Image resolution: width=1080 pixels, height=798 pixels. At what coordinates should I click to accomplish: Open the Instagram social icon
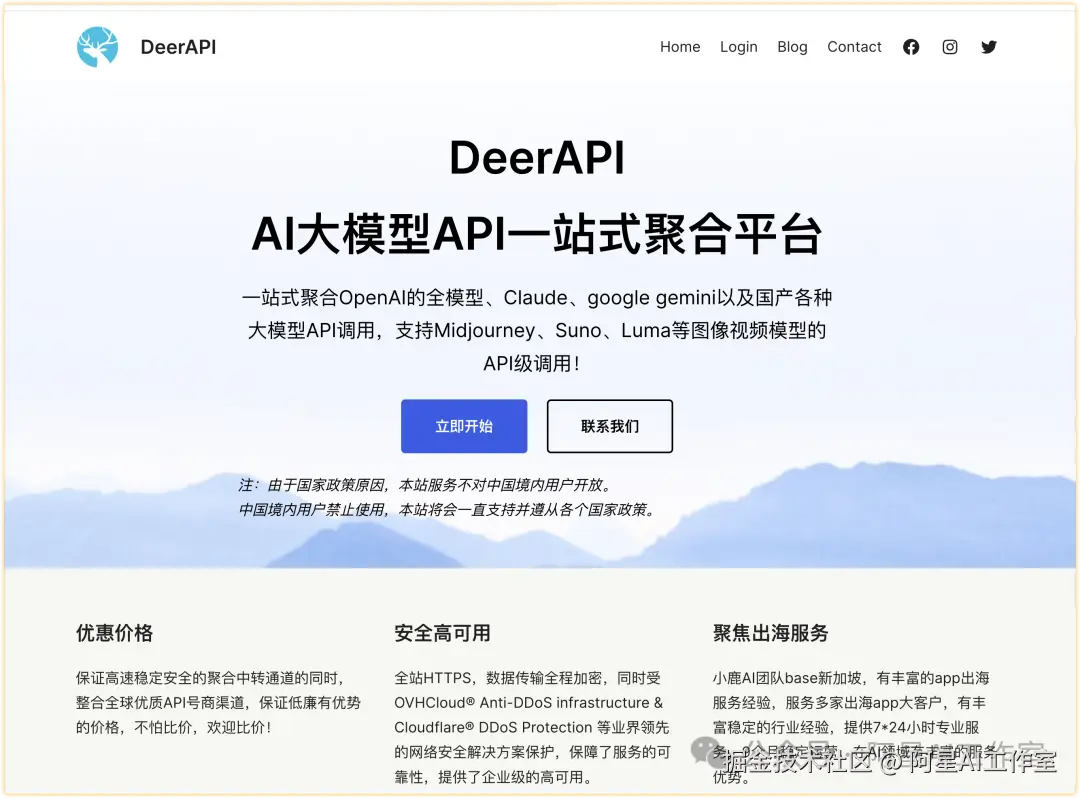click(x=950, y=47)
